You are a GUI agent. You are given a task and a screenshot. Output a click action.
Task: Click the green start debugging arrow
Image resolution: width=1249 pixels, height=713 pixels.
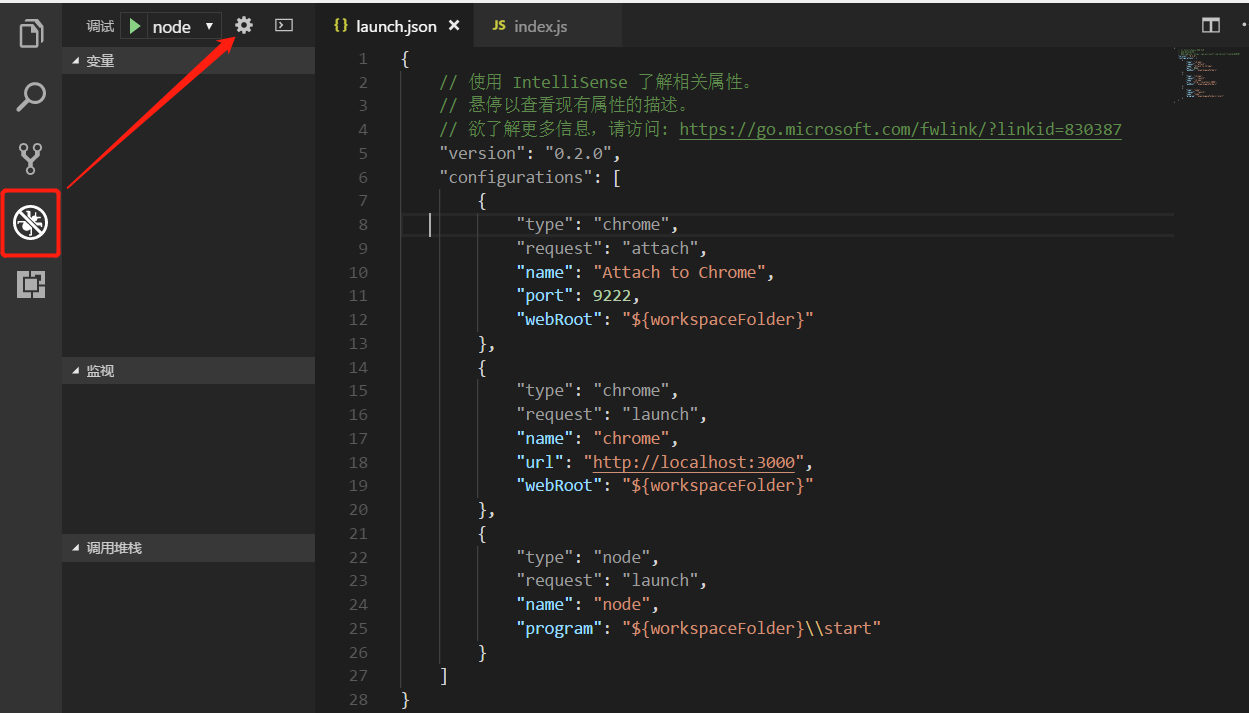[x=135, y=26]
